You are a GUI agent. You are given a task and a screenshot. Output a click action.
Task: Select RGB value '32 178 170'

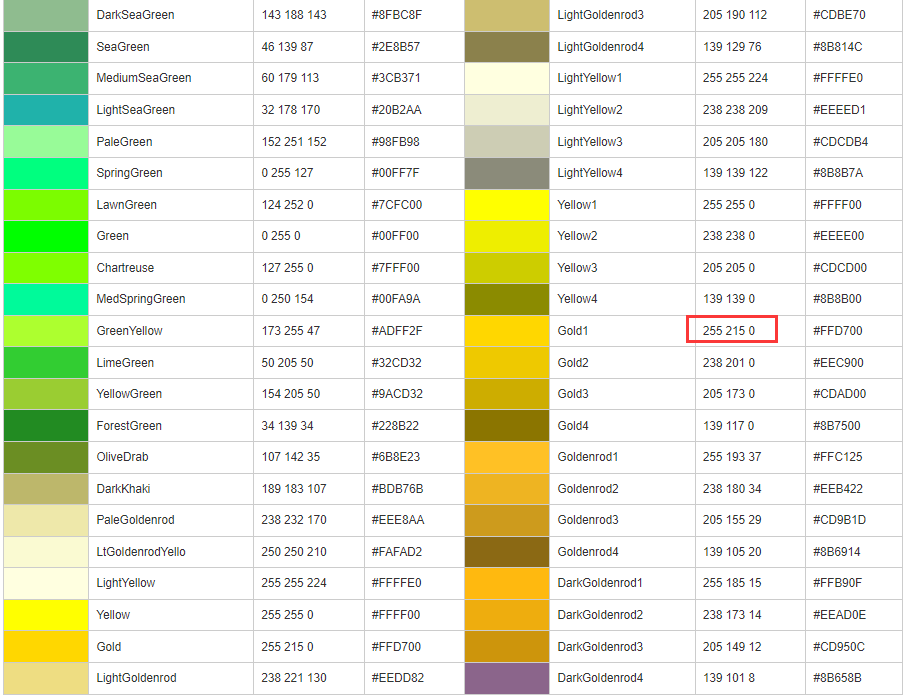click(291, 110)
